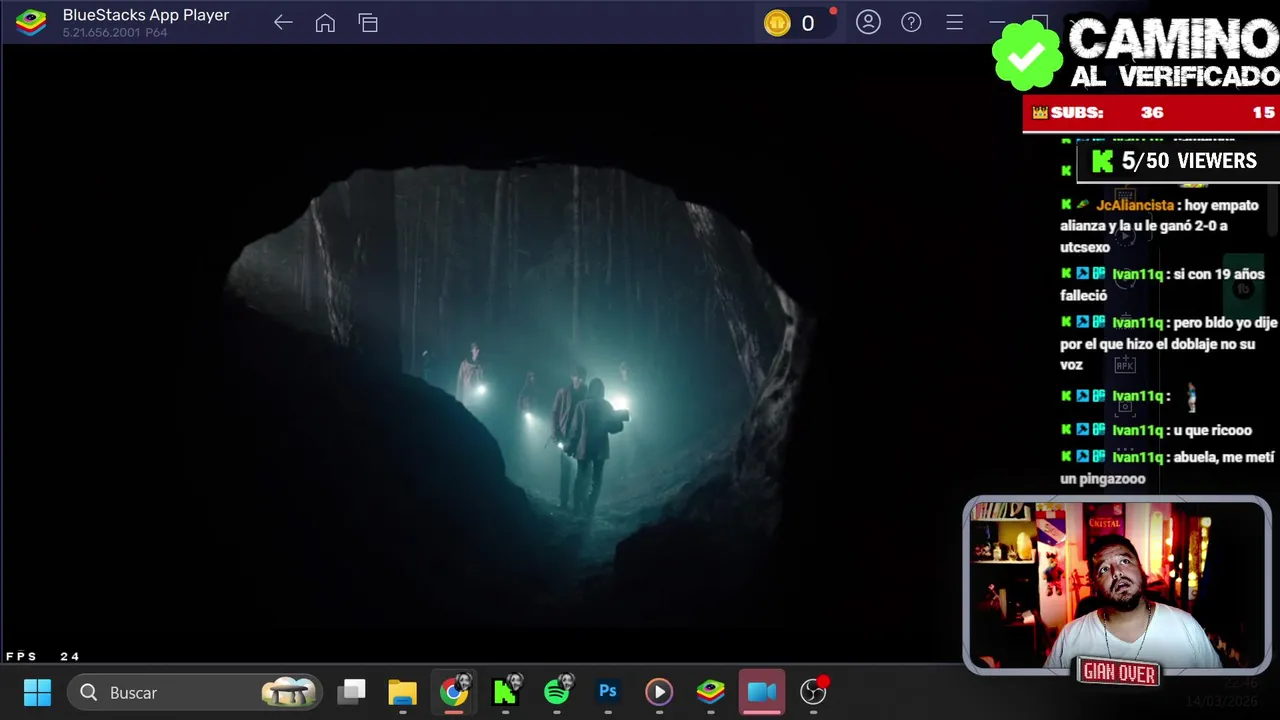Switch to Google Chrome in taskbar
1280x720 pixels.
tap(454, 692)
